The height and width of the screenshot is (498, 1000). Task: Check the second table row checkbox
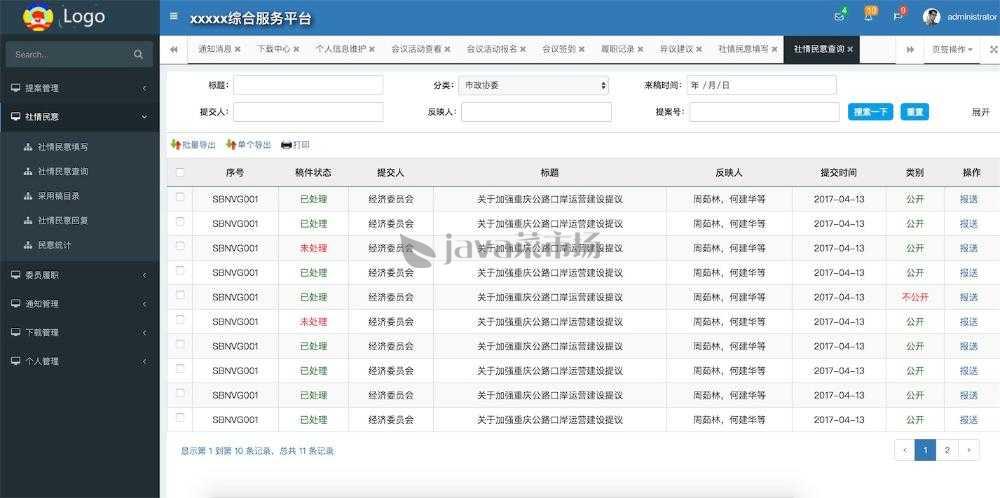[180, 221]
